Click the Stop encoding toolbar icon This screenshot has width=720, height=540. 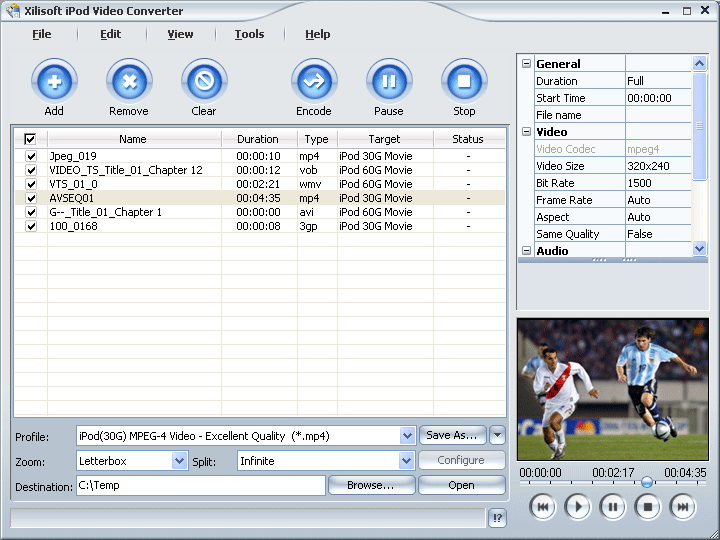tap(464, 82)
